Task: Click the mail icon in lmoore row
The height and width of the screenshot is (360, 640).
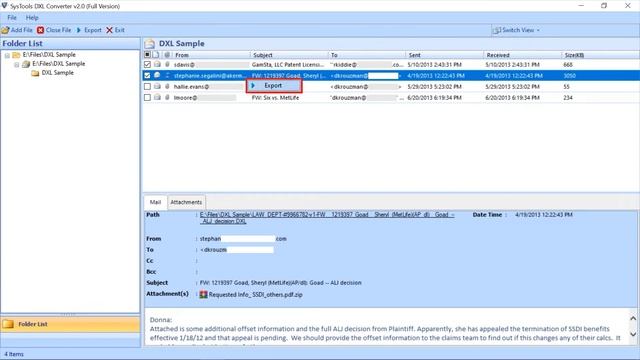Action: tap(157, 98)
